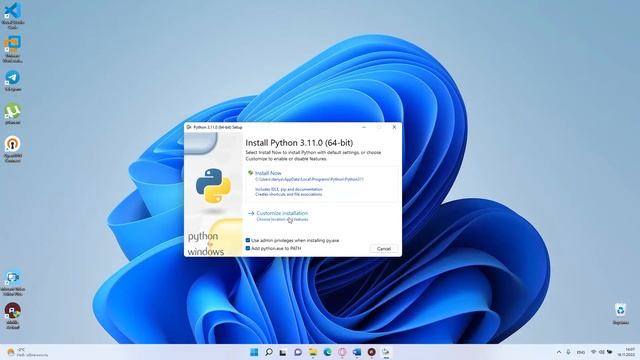
Task: Open the dark red circular taskbar app
Action: 371,352
